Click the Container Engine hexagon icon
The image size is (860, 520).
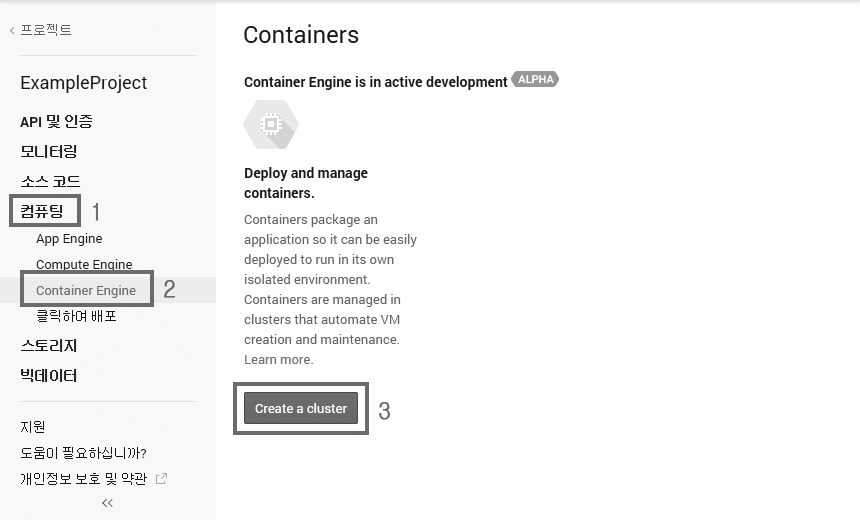(270, 125)
